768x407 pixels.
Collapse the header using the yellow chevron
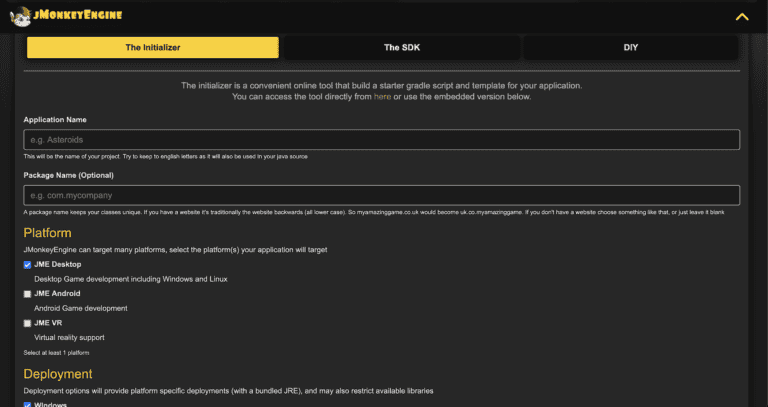[x=741, y=16]
